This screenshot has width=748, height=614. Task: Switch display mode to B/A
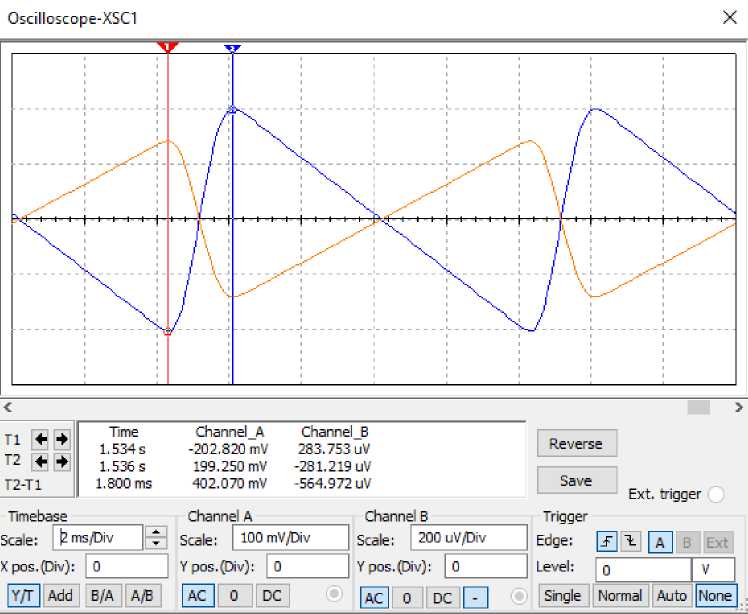[102, 596]
